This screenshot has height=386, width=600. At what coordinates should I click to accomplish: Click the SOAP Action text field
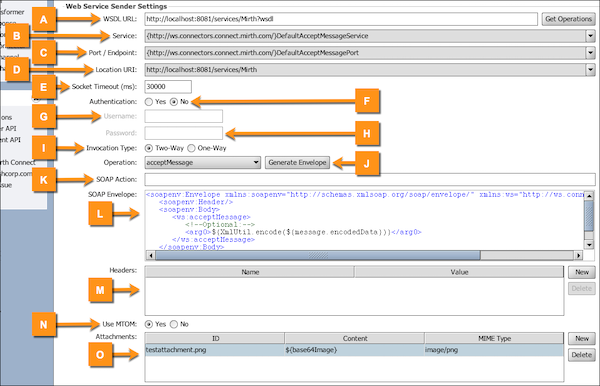[x=370, y=179]
